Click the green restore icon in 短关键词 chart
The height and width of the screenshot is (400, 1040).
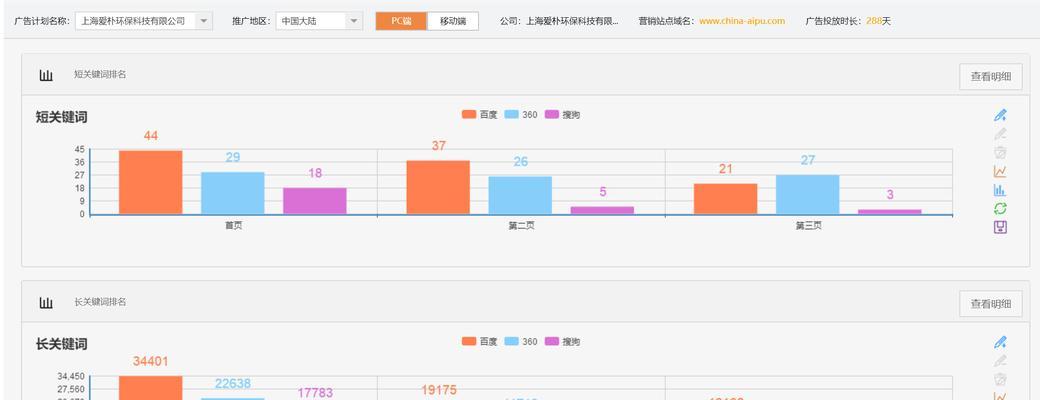point(1000,208)
